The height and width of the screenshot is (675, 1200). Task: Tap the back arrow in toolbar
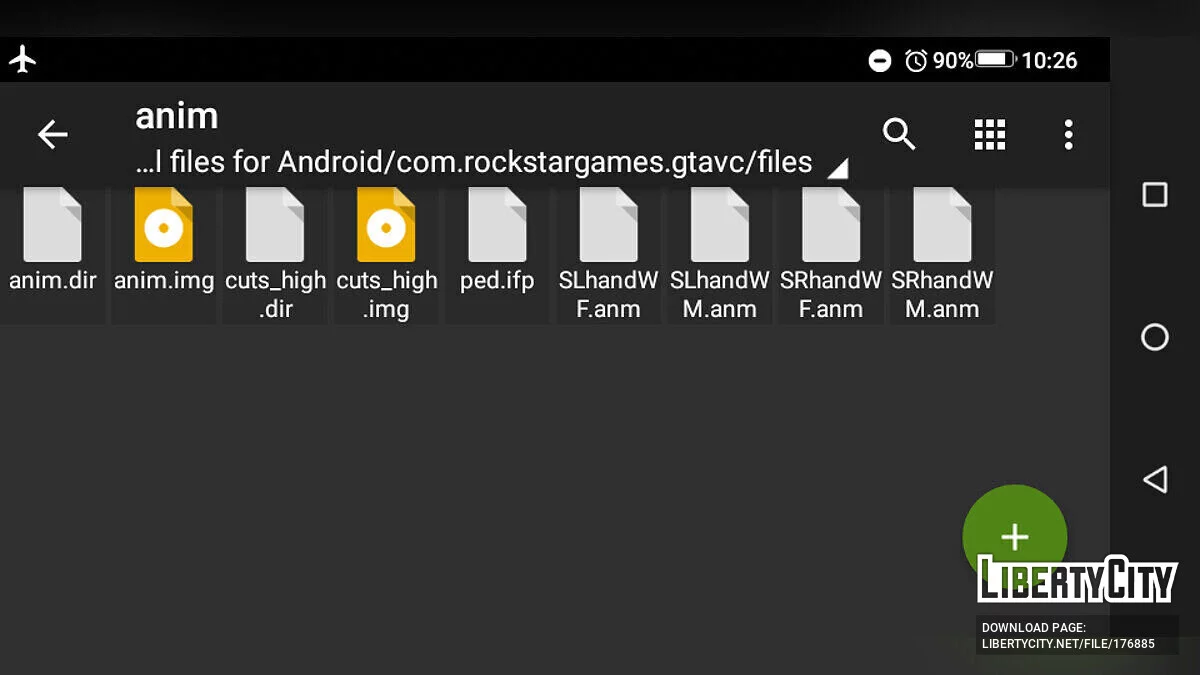pyautogui.click(x=52, y=134)
